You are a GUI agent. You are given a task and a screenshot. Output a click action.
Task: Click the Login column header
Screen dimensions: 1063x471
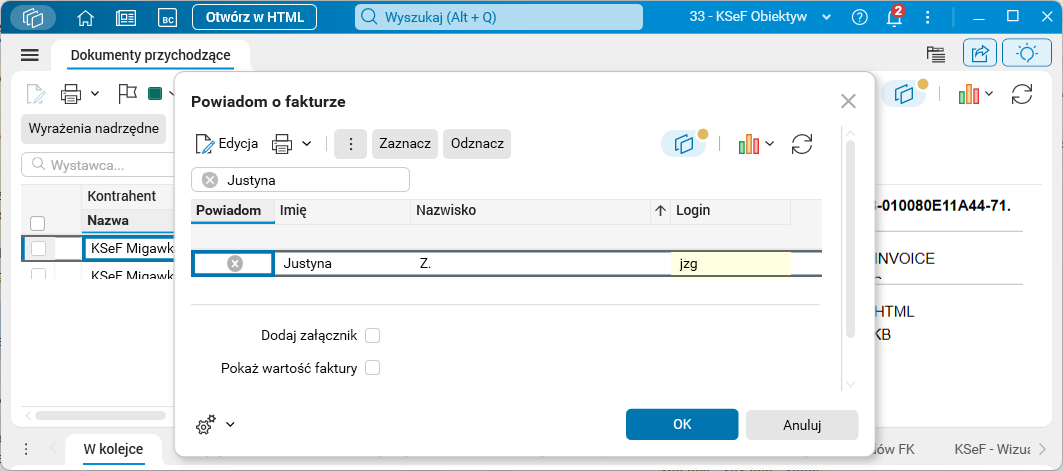pyautogui.click(x=731, y=211)
